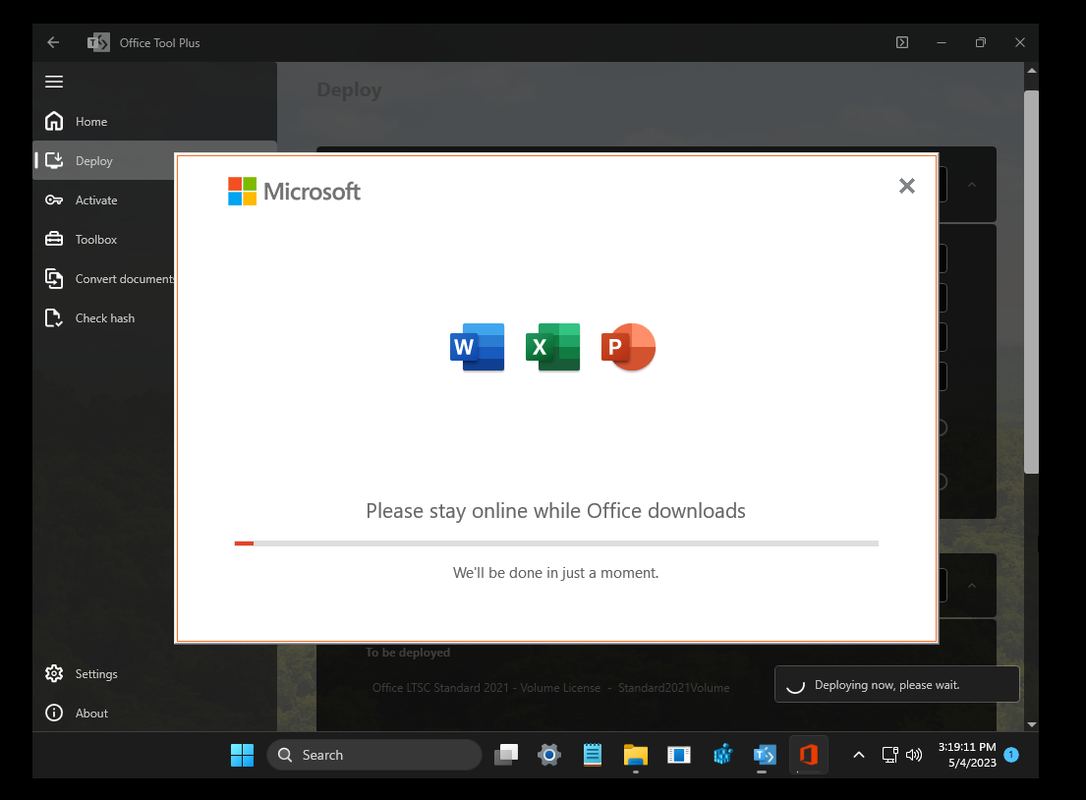Image resolution: width=1086 pixels, height=800 pixels.
Task: Click the Word icon in installer
Action: point(477,347)
